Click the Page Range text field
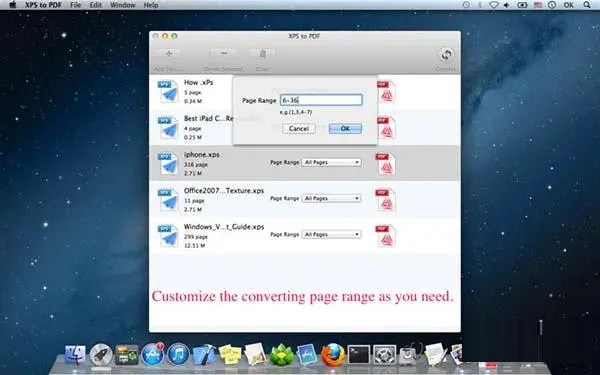This screenshot has height=375, width=600. [x=321, y=100]
